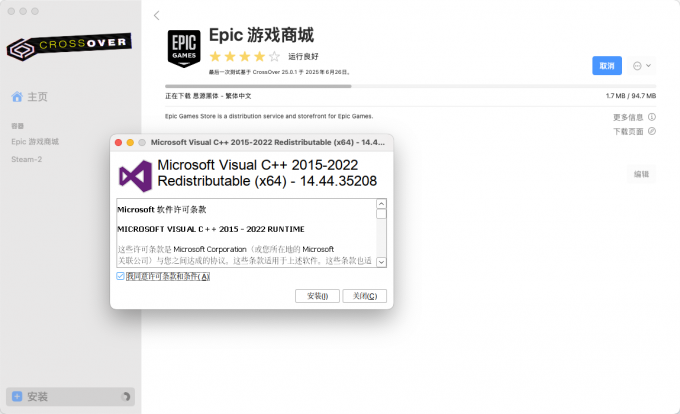Click the four-star rating
Viewport: 680px width, 414px height.
pos(245,56)
